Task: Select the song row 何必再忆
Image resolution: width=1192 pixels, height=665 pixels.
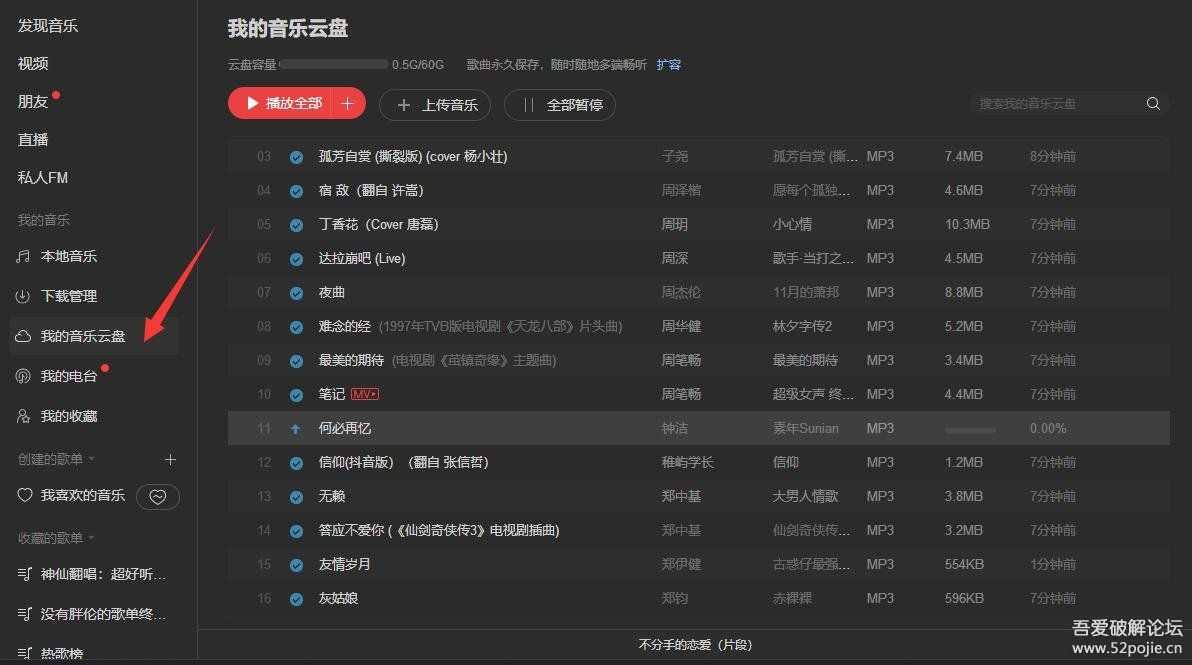Action: (x=699, y=429)
